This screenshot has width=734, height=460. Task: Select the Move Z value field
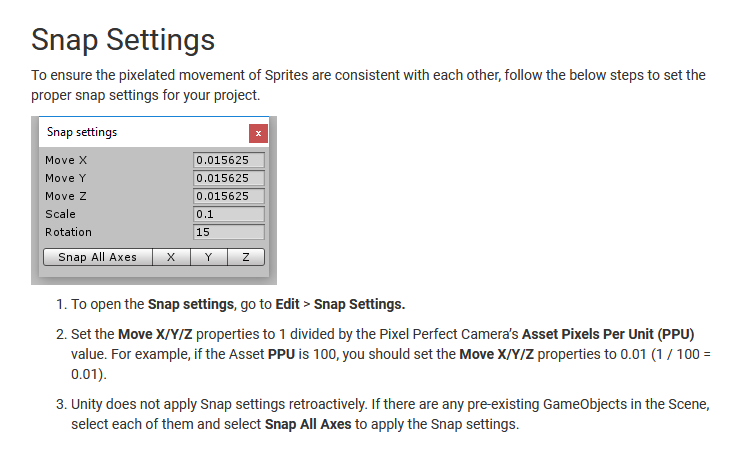(x=228, y=196)
